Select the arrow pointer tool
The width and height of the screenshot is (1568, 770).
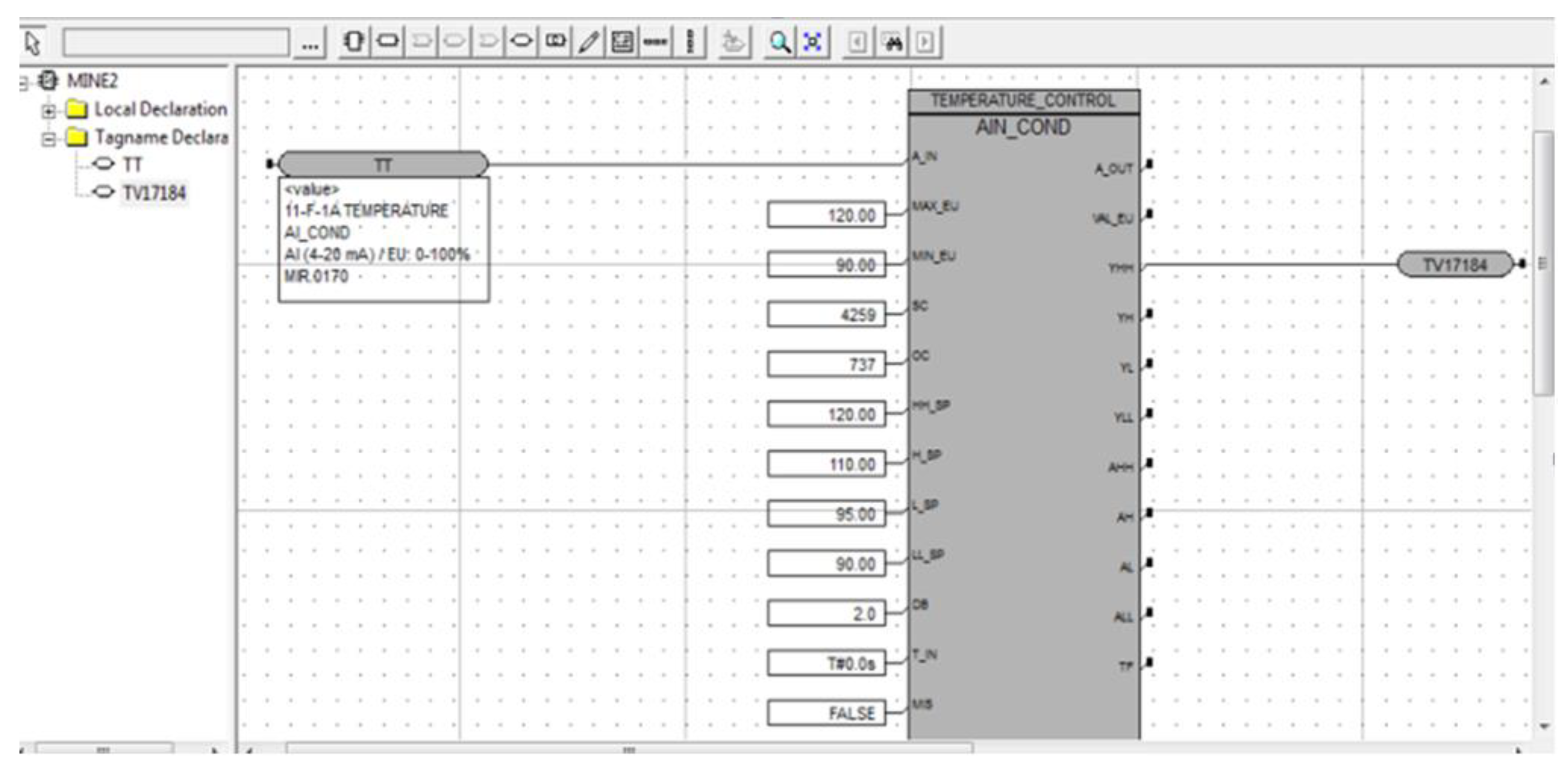32,43
